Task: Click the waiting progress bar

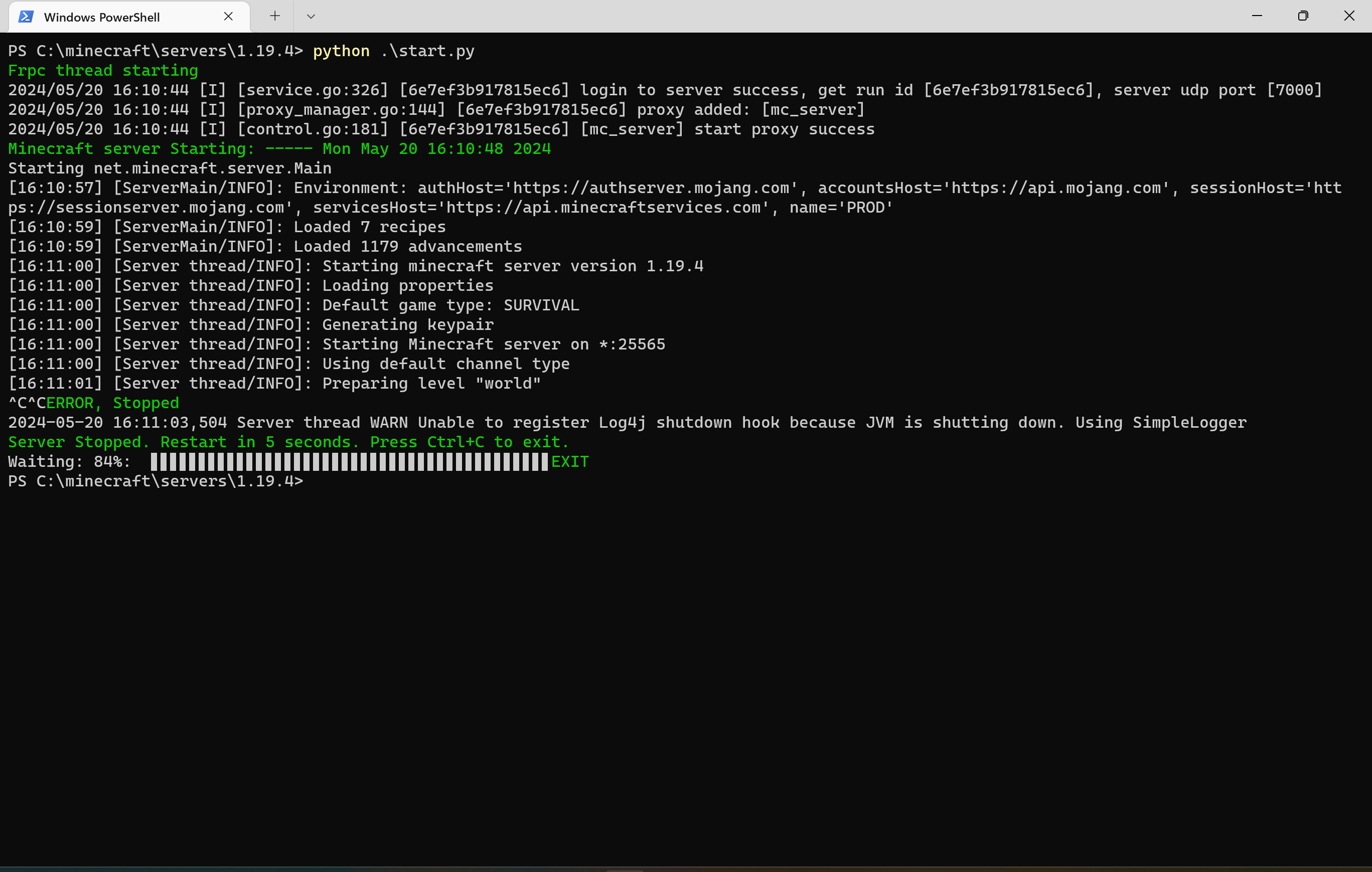Action: (349, 462)
